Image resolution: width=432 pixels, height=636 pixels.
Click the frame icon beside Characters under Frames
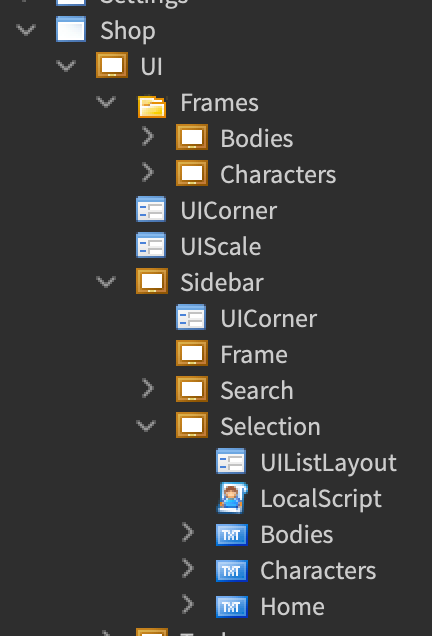coord(192,173)
